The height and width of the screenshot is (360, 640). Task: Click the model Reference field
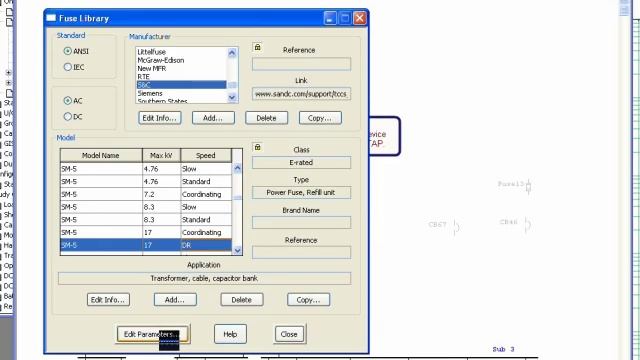(301, 252)
